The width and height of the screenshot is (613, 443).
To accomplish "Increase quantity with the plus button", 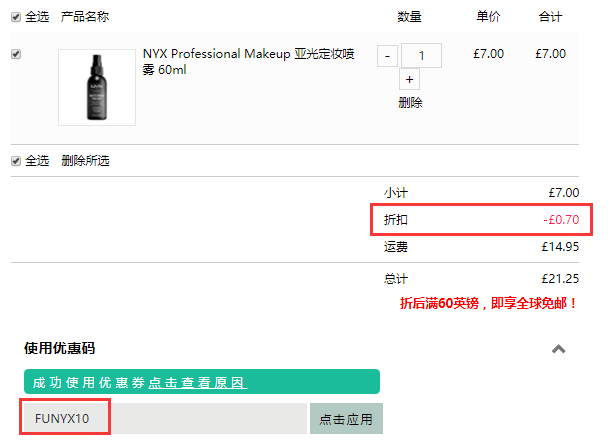I will pyautogui.click(x=409, y=79).
